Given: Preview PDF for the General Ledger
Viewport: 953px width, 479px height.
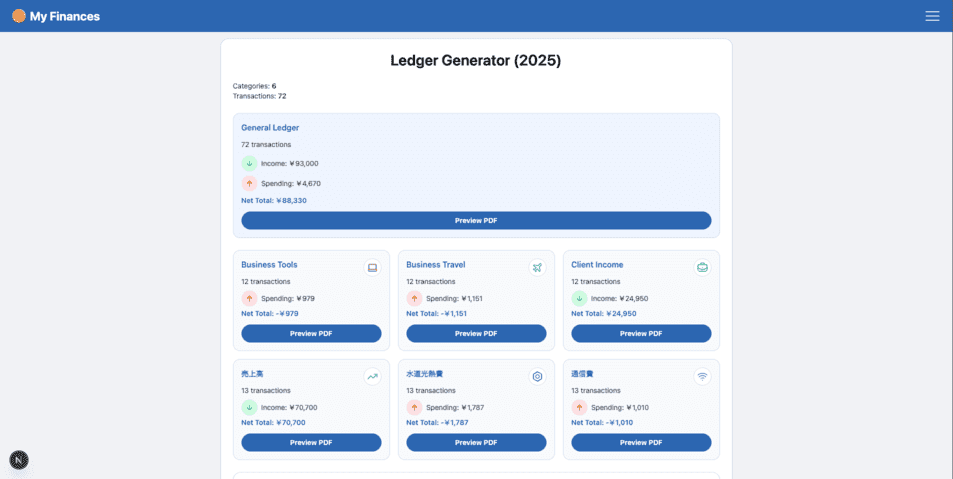Looking at the screenshot, I should pos(476,220).
